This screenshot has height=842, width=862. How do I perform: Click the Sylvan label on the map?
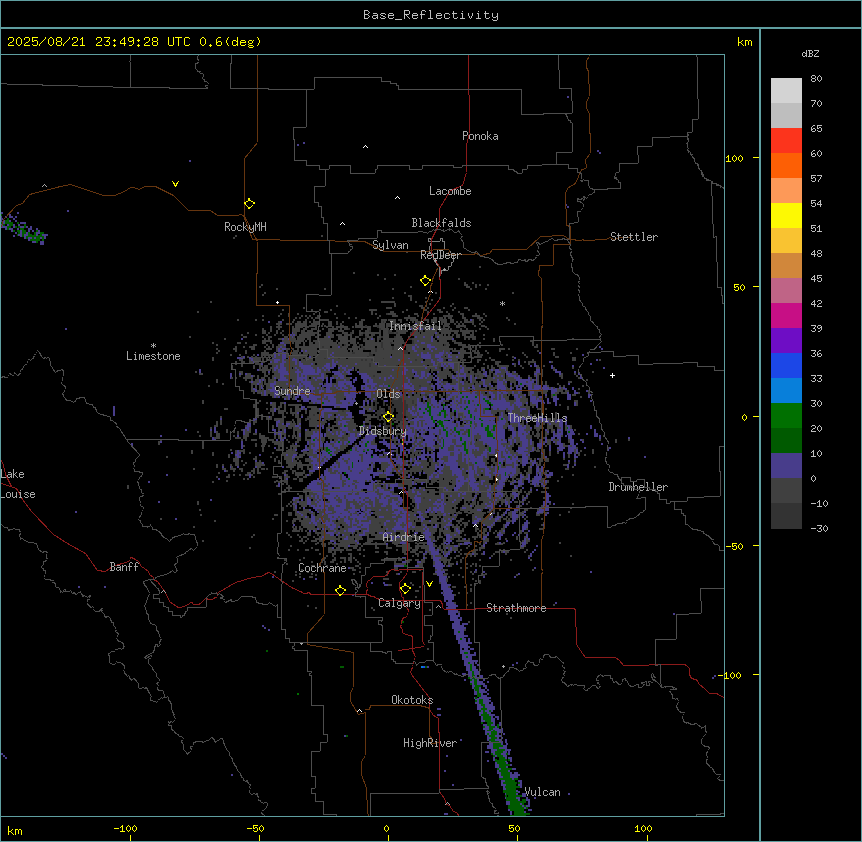coord(390,245)
